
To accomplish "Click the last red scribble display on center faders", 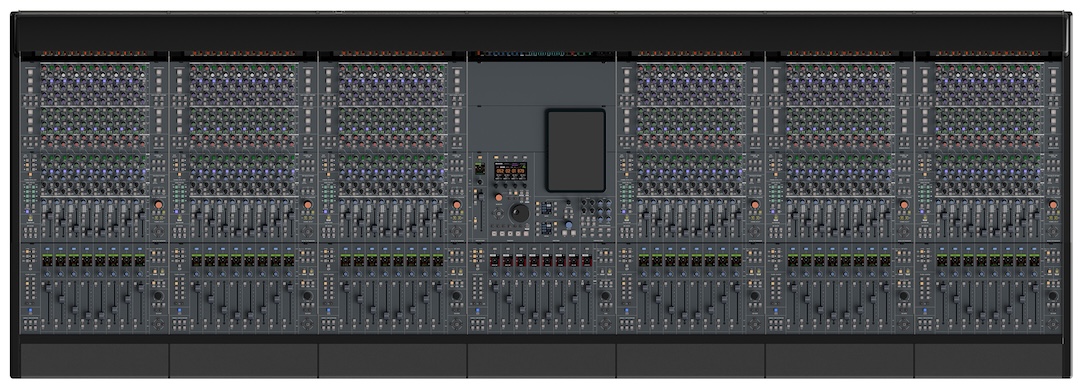I will pyautogui.click(x=587, y=261).
